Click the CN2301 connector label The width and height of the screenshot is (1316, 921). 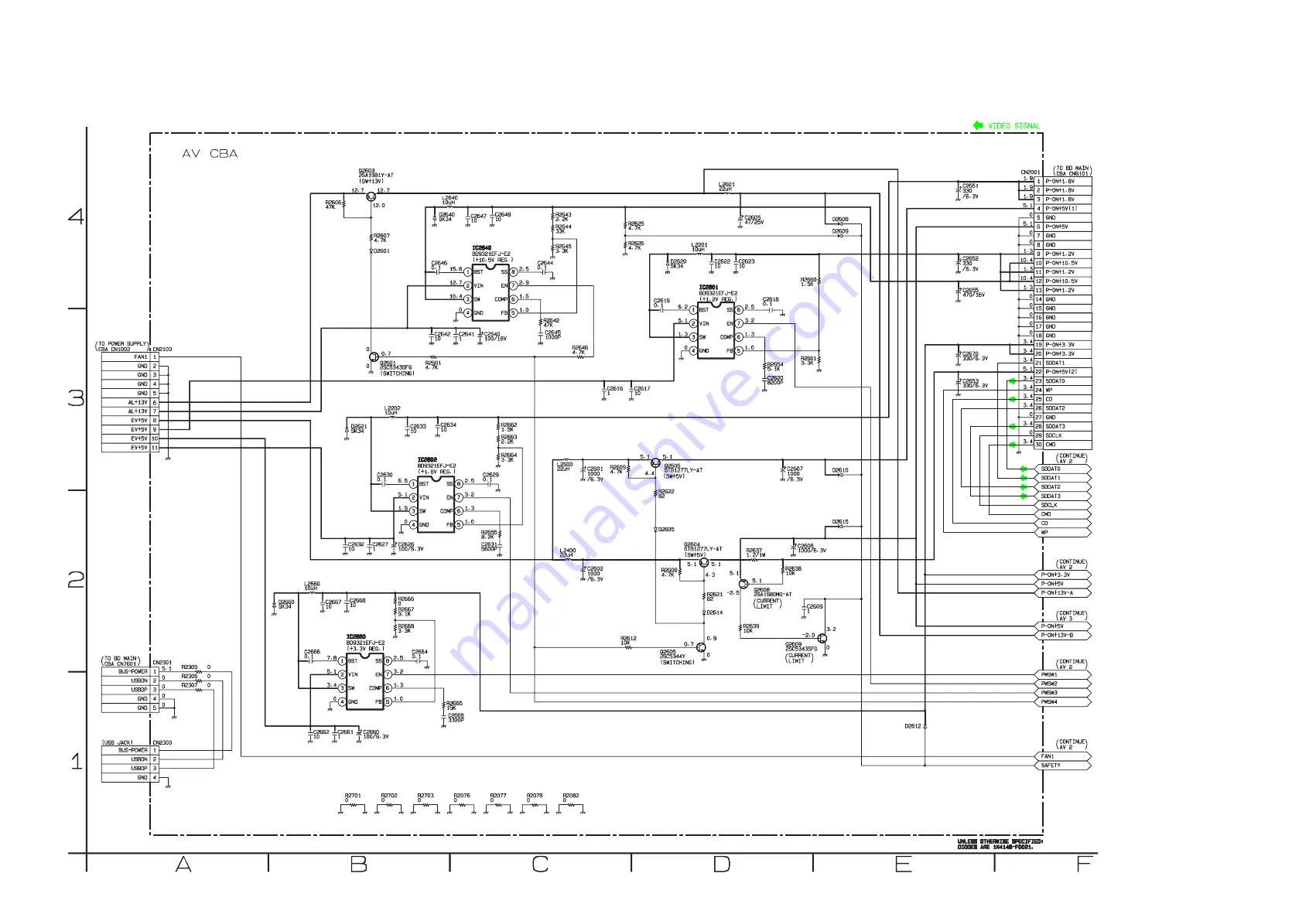162,663
